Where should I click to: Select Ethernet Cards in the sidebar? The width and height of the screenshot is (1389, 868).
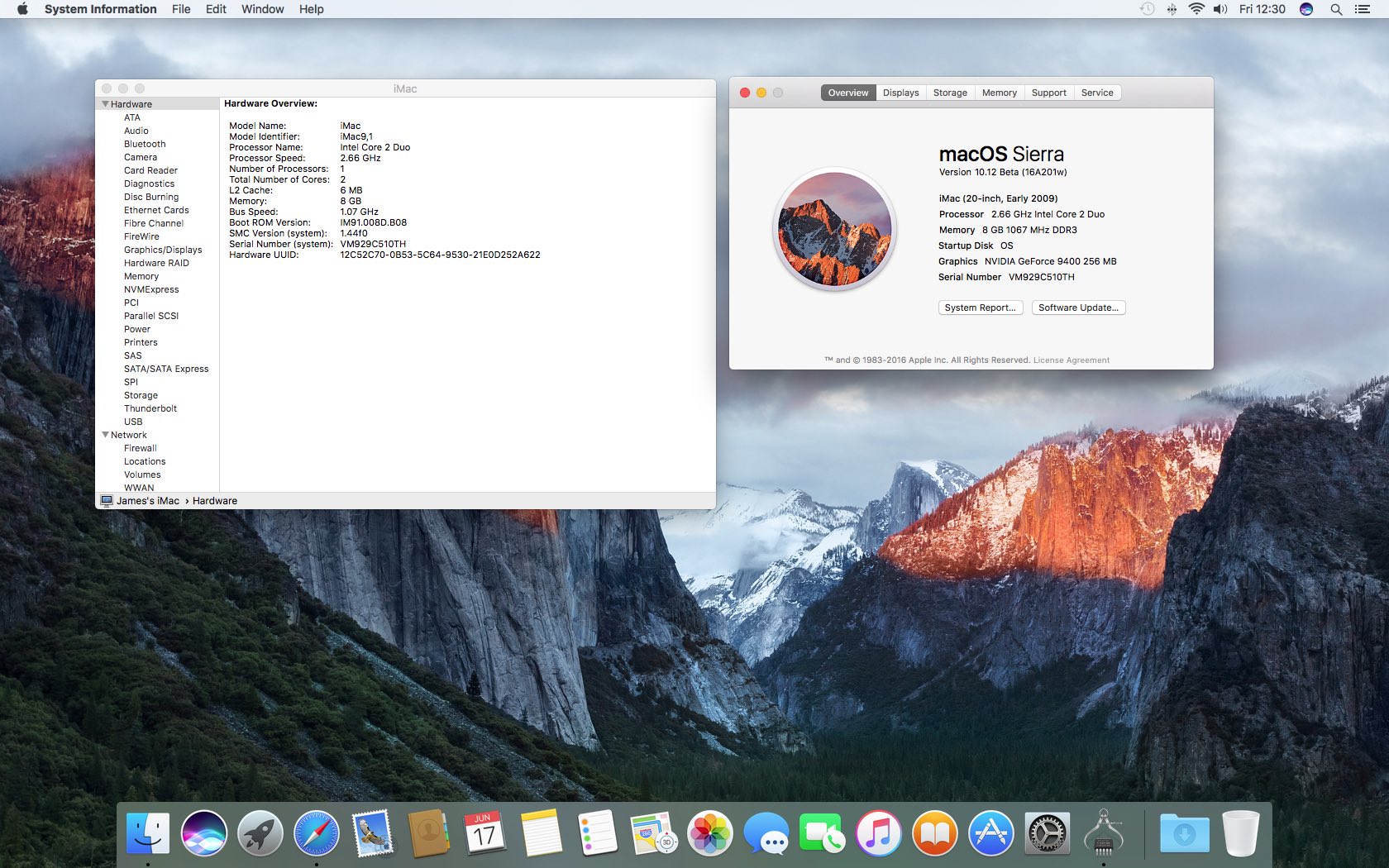click(156, 210)
